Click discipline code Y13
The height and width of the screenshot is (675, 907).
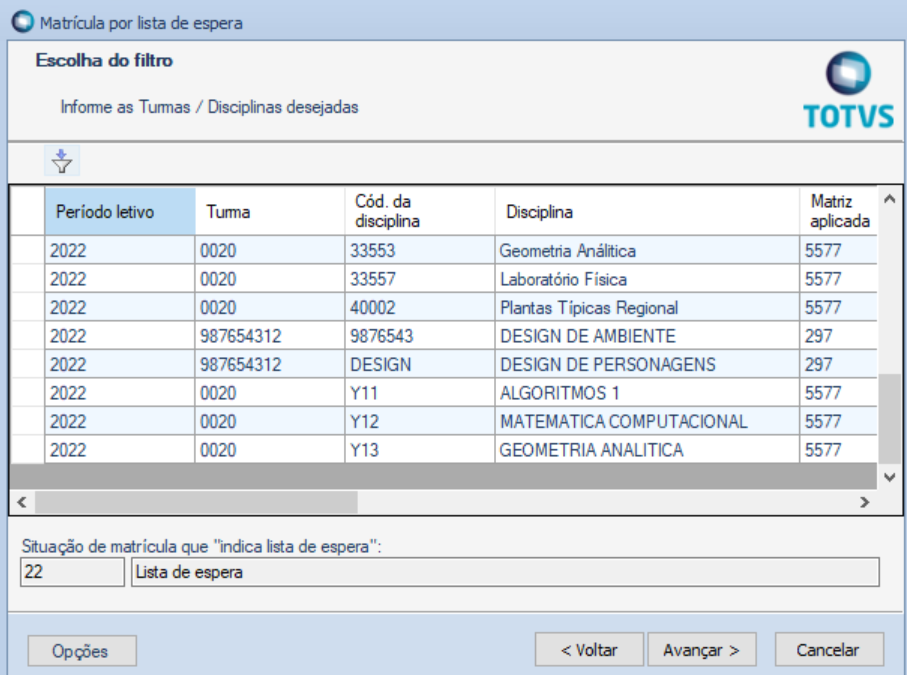[419, 449]
